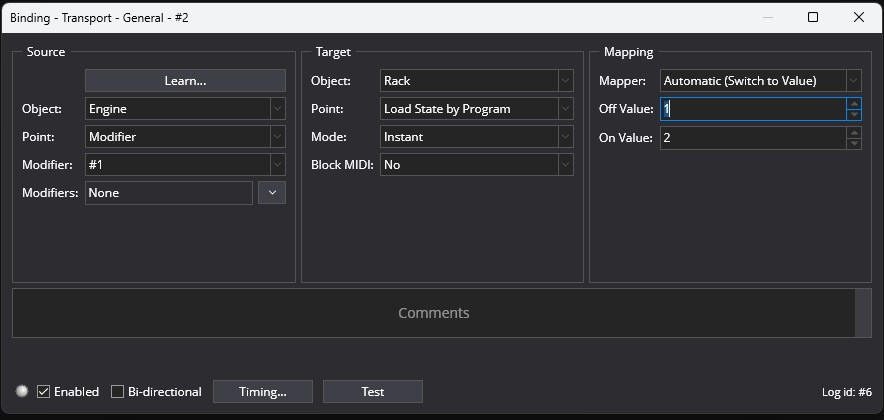Screen dimensions: 884x420
Task: Open the Timing... settings button
Action: pyautogui.click(x=263, y=391)
